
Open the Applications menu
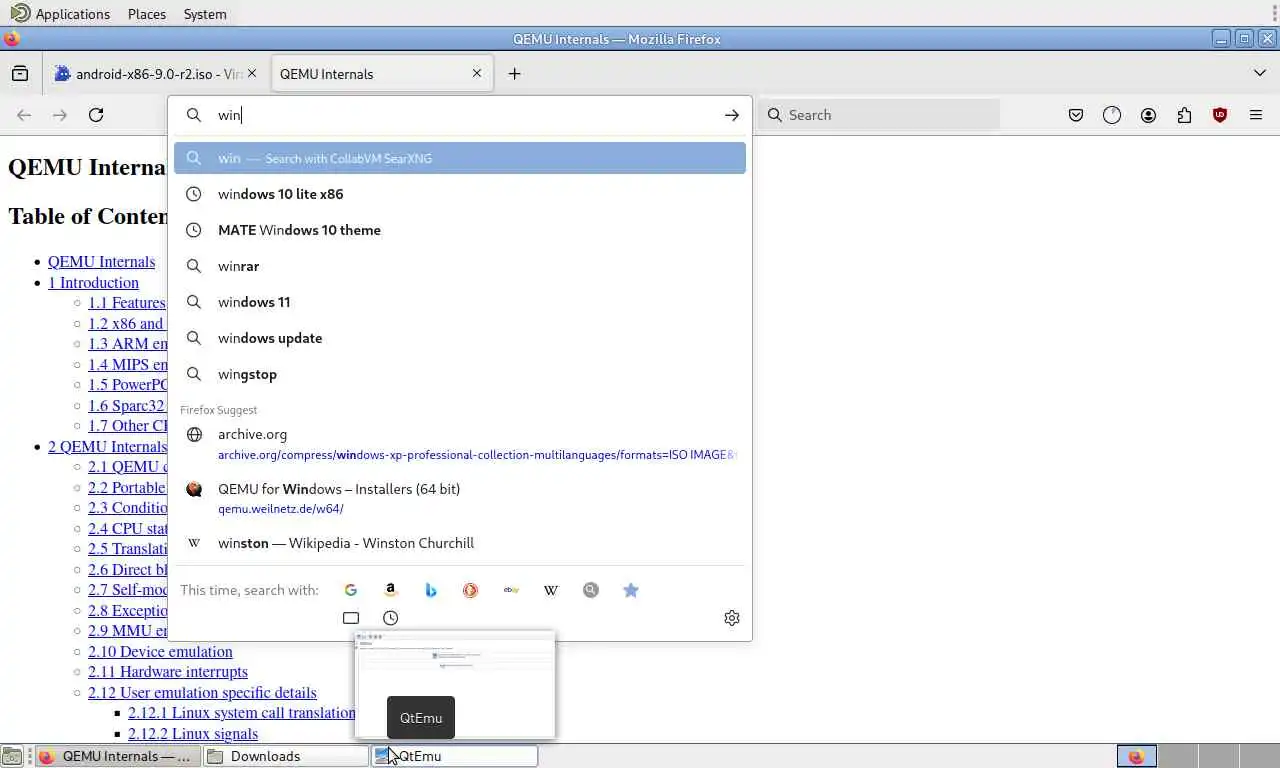click(x=62, y=14)
